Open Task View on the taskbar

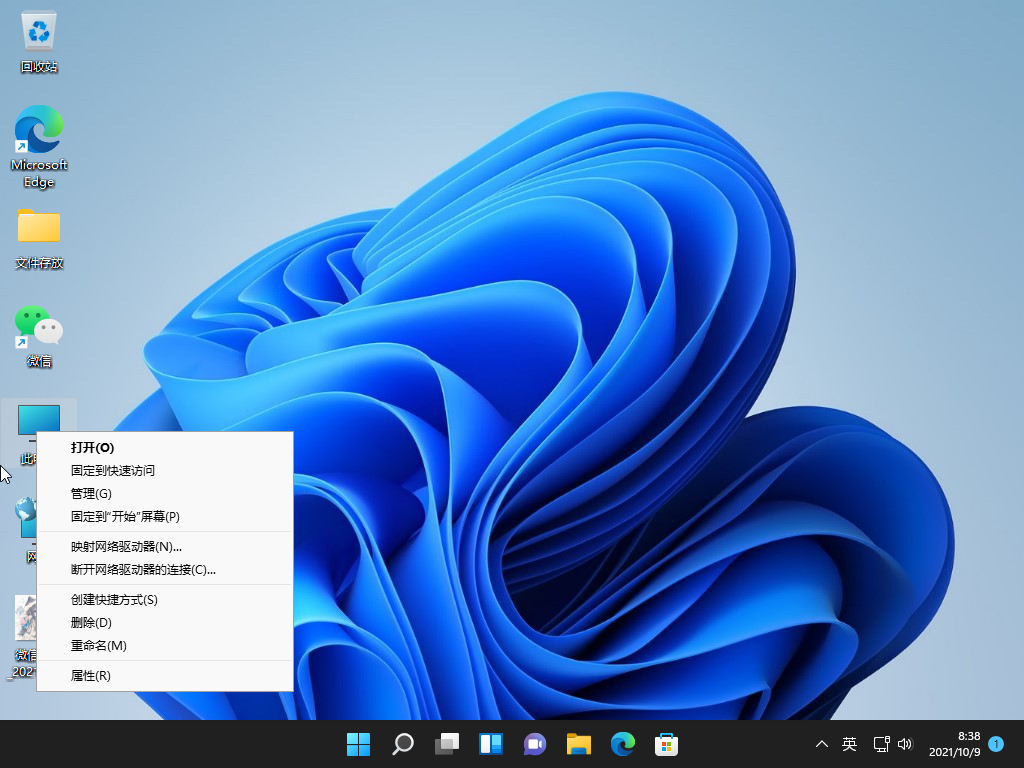point(446,744)
